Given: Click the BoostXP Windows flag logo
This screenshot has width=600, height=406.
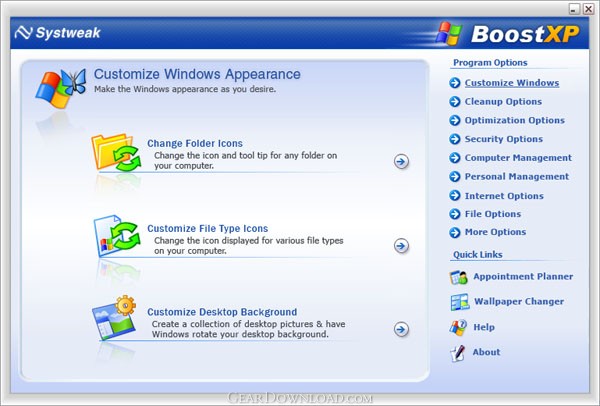Looking at the screenshot, I should (x=448, y=34).
